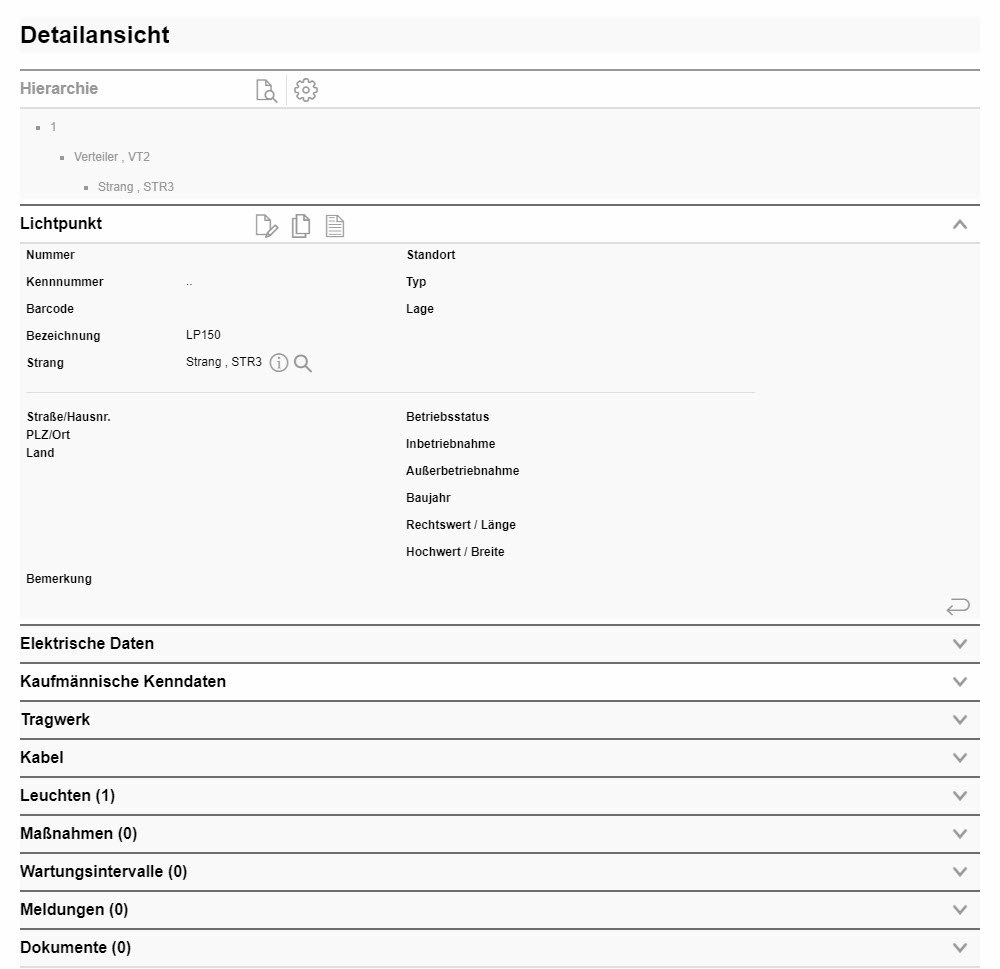Expand the Tragwerk section
1000x969 pixels.
(x=959, y=719)
